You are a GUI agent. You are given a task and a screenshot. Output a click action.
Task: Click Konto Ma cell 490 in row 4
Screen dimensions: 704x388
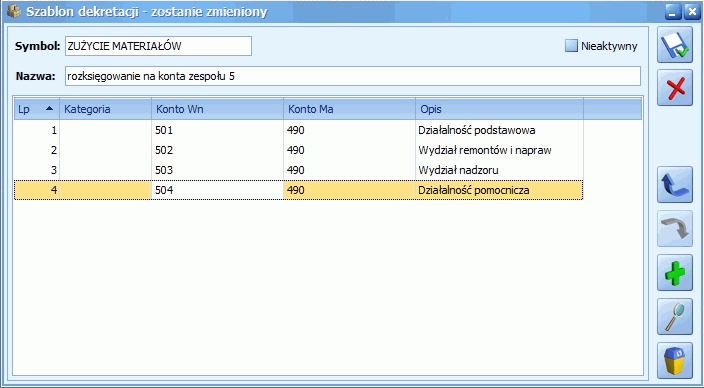pyautogui.click(x=349, y=190)
